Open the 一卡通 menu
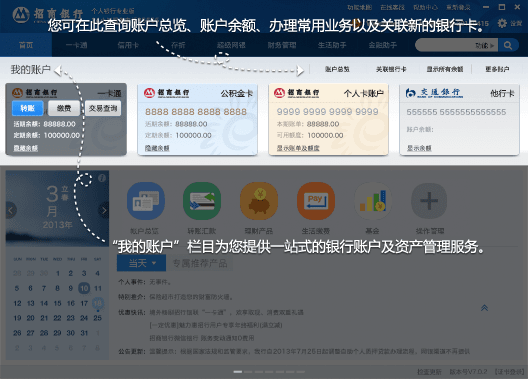This screenshot has height=379, width=528. [76, 45]
